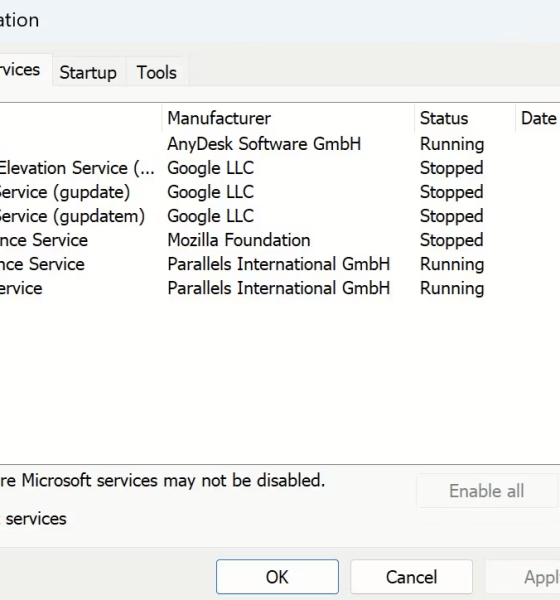The image size is (560, 600).
Task: Select last Parallels International GmbH row
Action: (x=280, y=288)
